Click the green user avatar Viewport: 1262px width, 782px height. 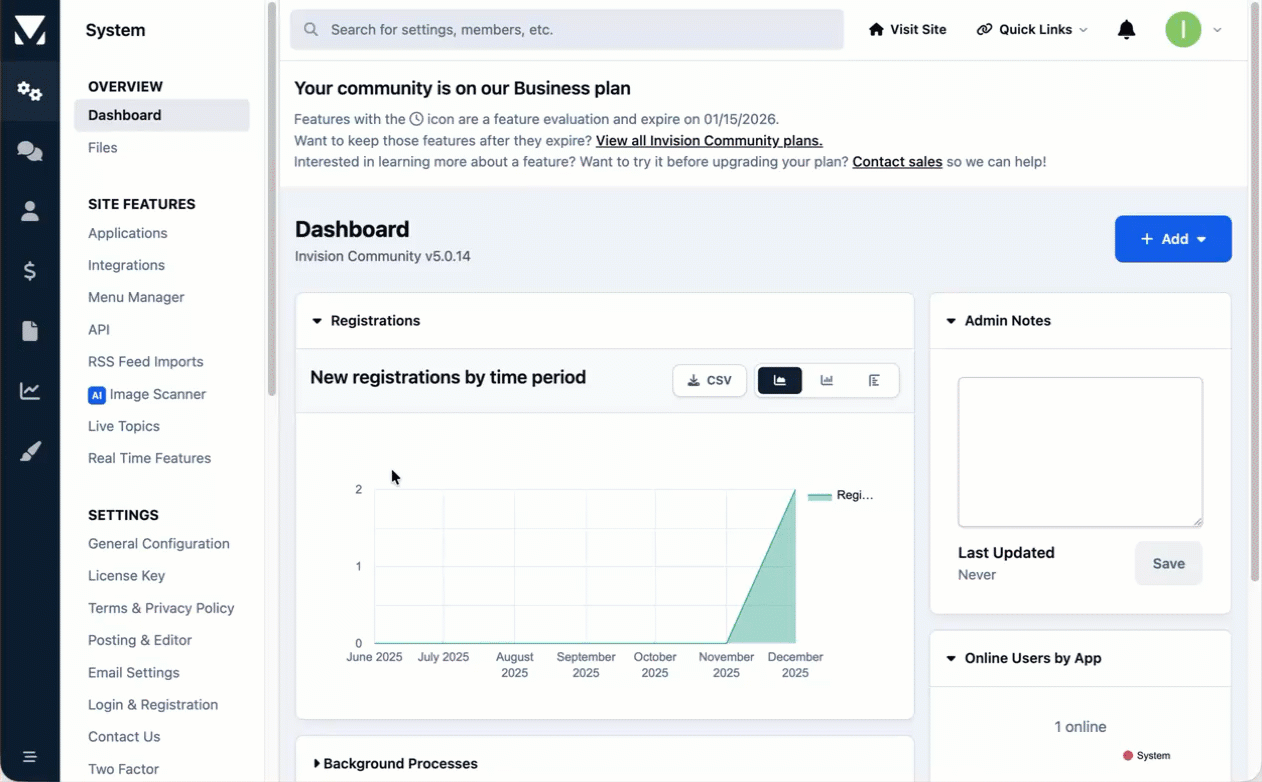pyautogui.click(x=1183, y=30)
